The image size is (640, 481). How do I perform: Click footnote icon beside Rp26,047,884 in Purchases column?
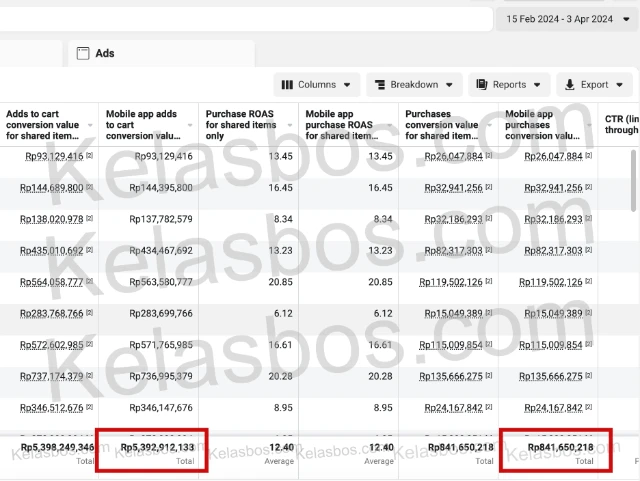pyautogui.click(x=489, y=157)
